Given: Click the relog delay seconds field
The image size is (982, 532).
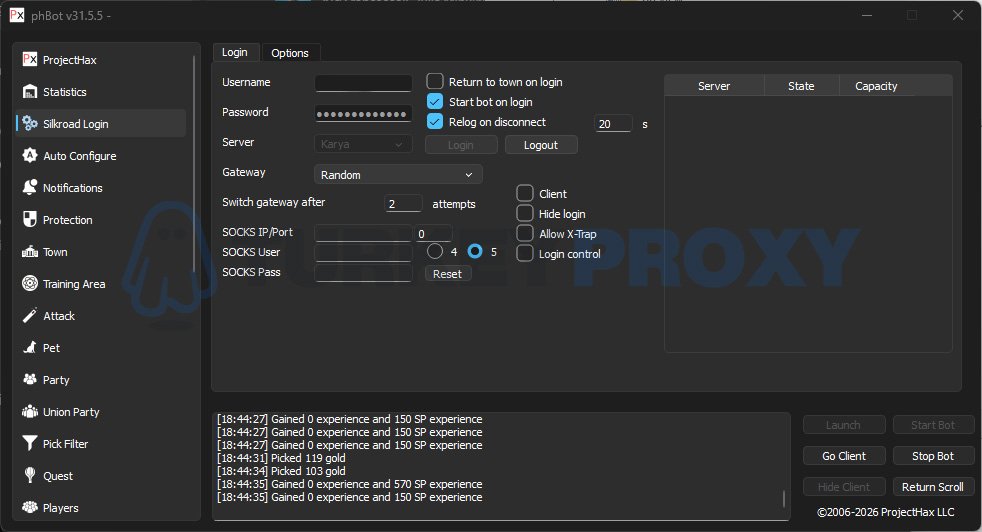Looking at the screenshot, I should [x=612, y=123].
